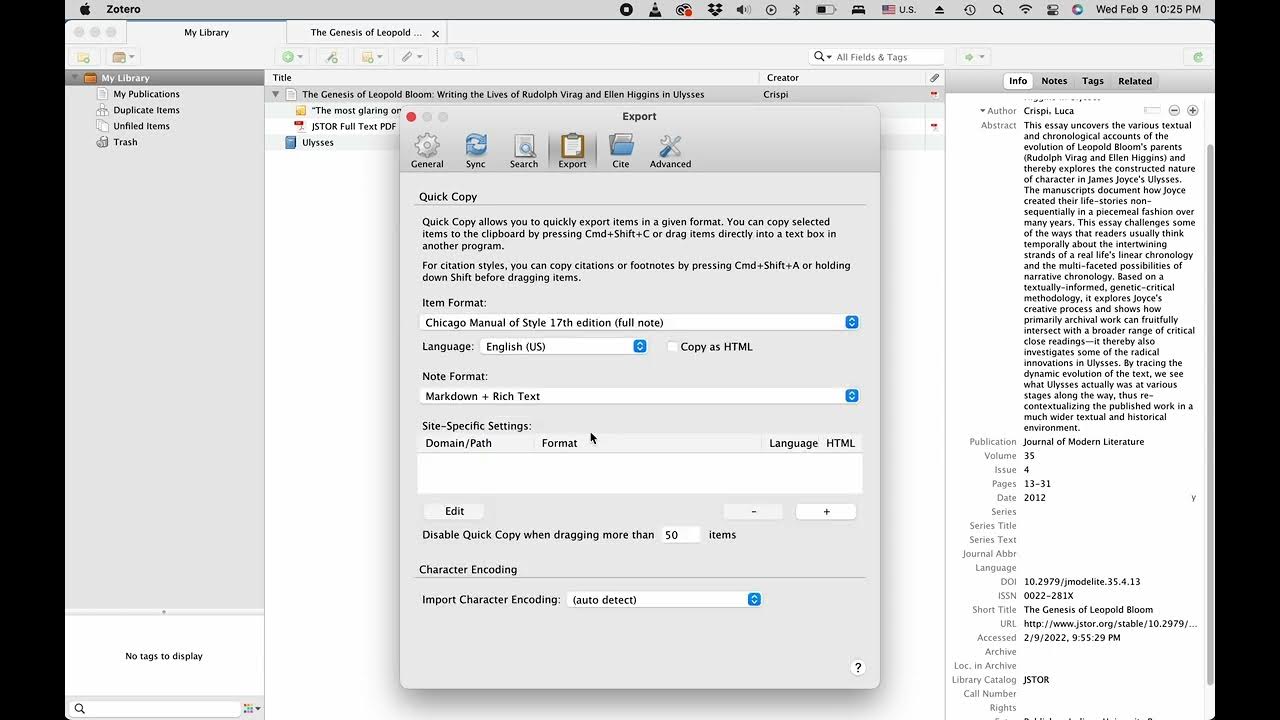The height and width of the screenshot is (720, 1280).
Task: Select the Info tab
Action: pos(1018,81)
